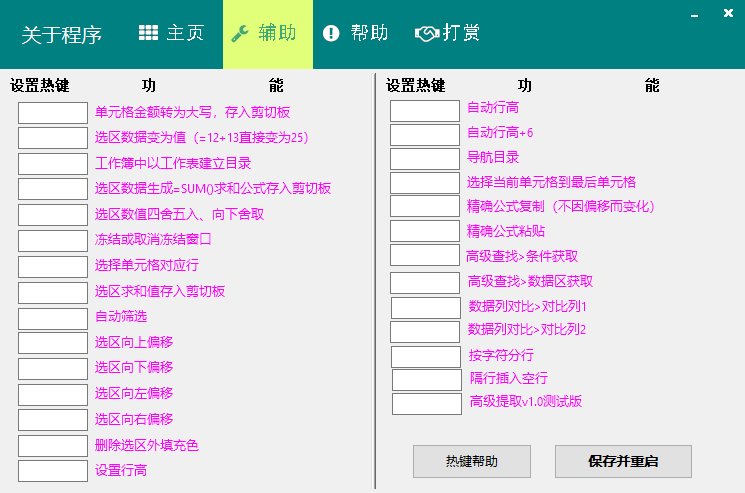
Task: Close the program window
Action: pyautogui.click(x=725, y=16)
